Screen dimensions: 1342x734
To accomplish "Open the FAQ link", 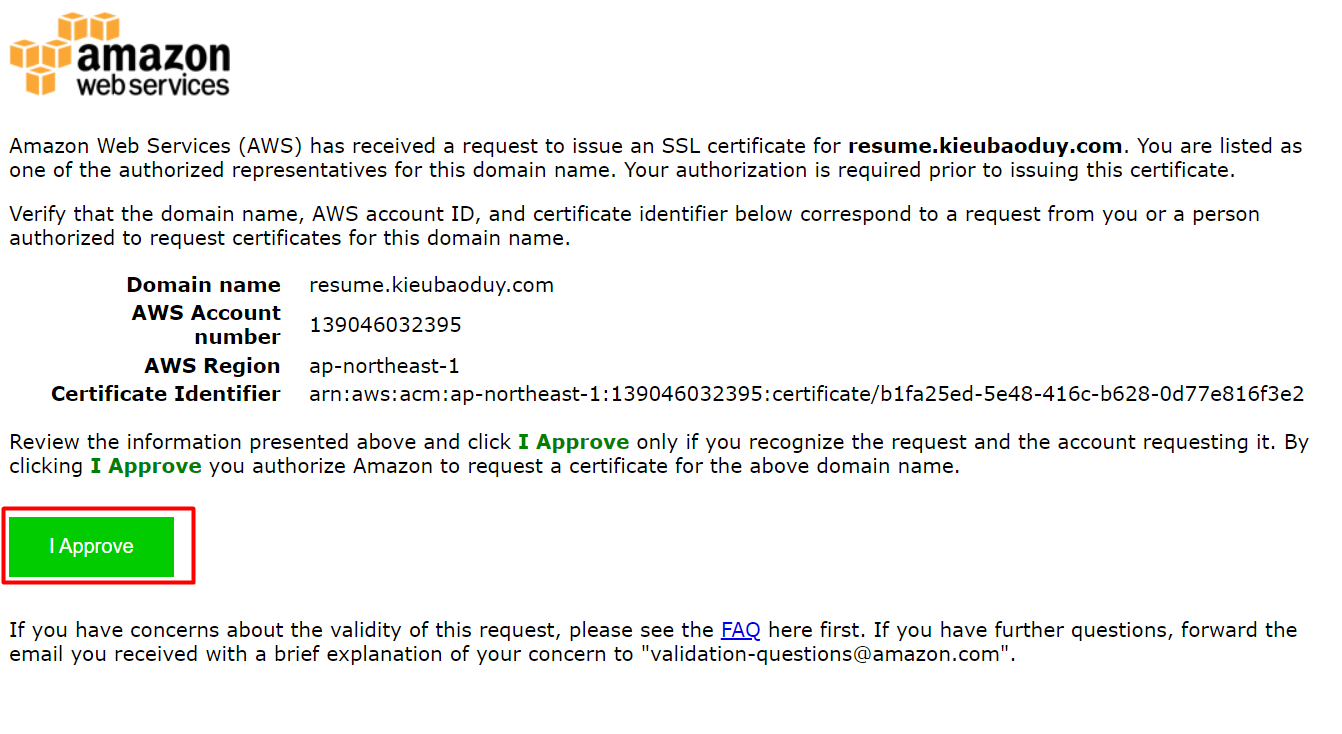I will 740,630.
